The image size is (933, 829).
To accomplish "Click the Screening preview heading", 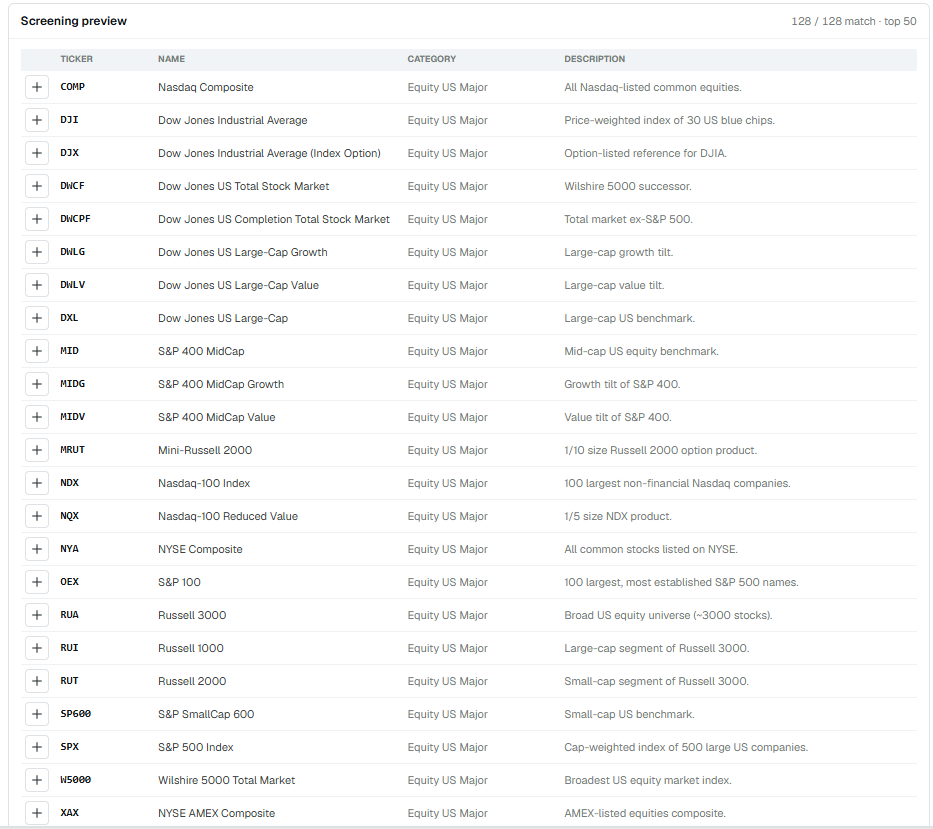I will [x=74, y=21].
